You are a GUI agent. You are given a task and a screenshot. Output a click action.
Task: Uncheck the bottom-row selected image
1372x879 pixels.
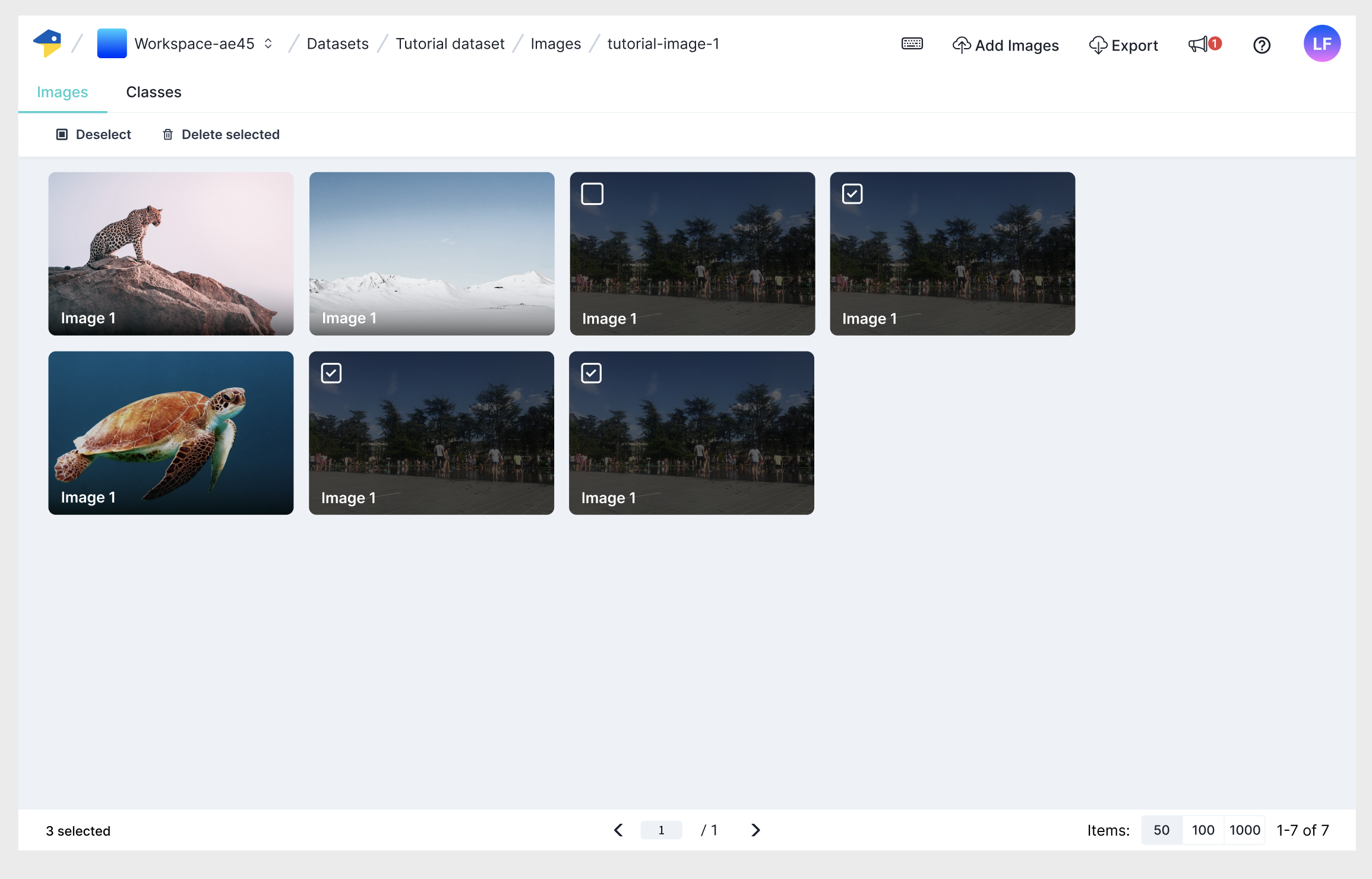(x=331, y=372)
